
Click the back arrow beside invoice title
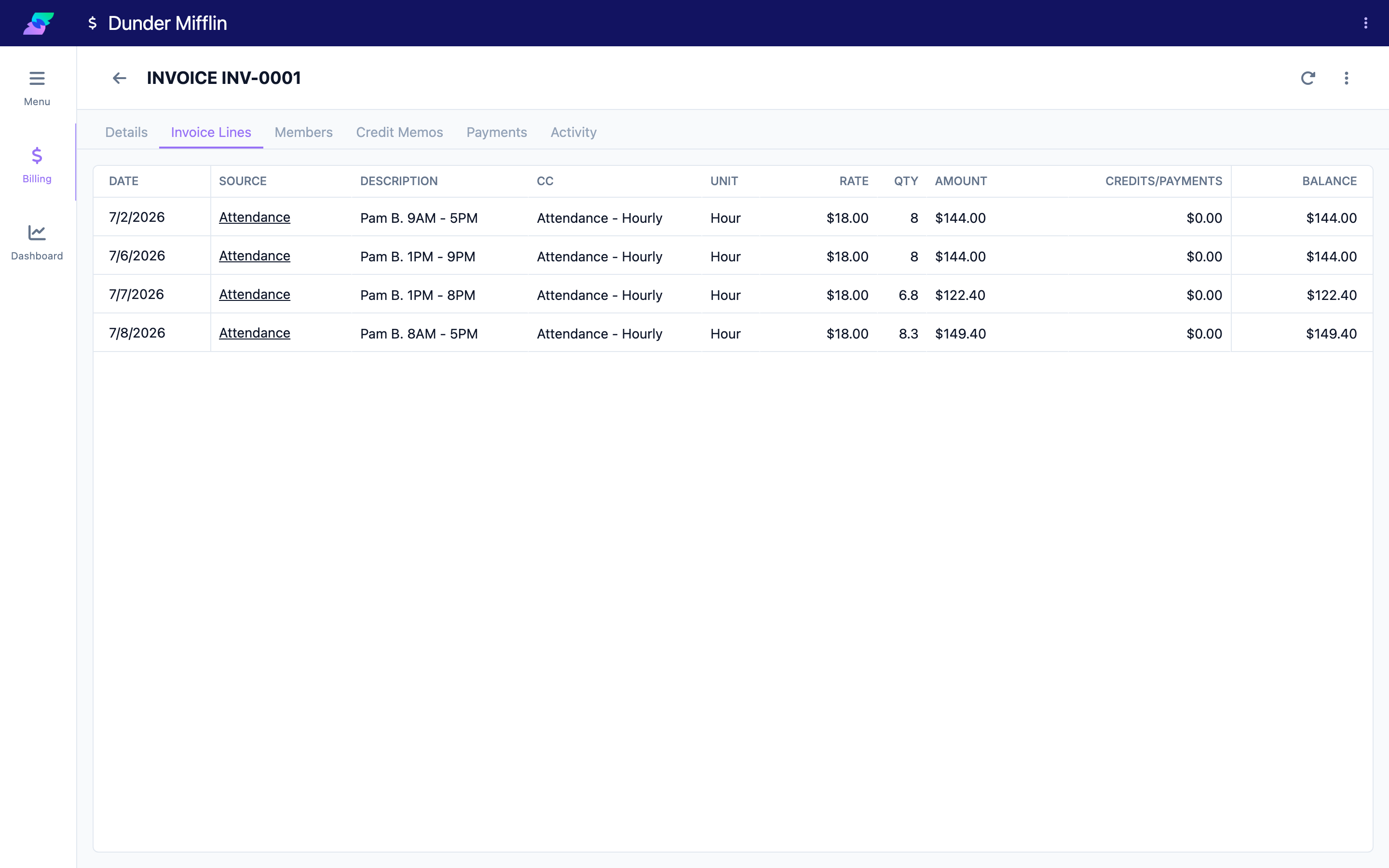tap(119, 78)
